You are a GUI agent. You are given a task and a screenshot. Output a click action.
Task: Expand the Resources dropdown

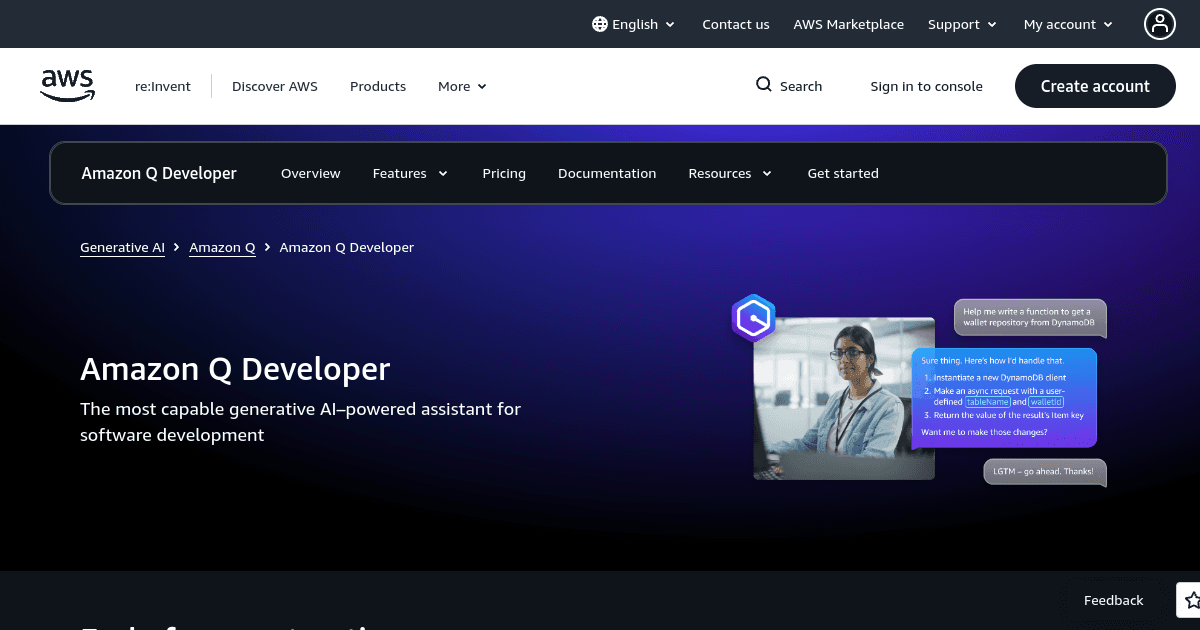[730, 173]
